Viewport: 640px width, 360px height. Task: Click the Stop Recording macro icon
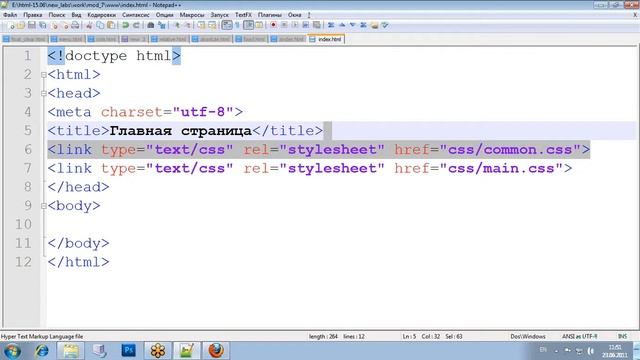[284, 25]
